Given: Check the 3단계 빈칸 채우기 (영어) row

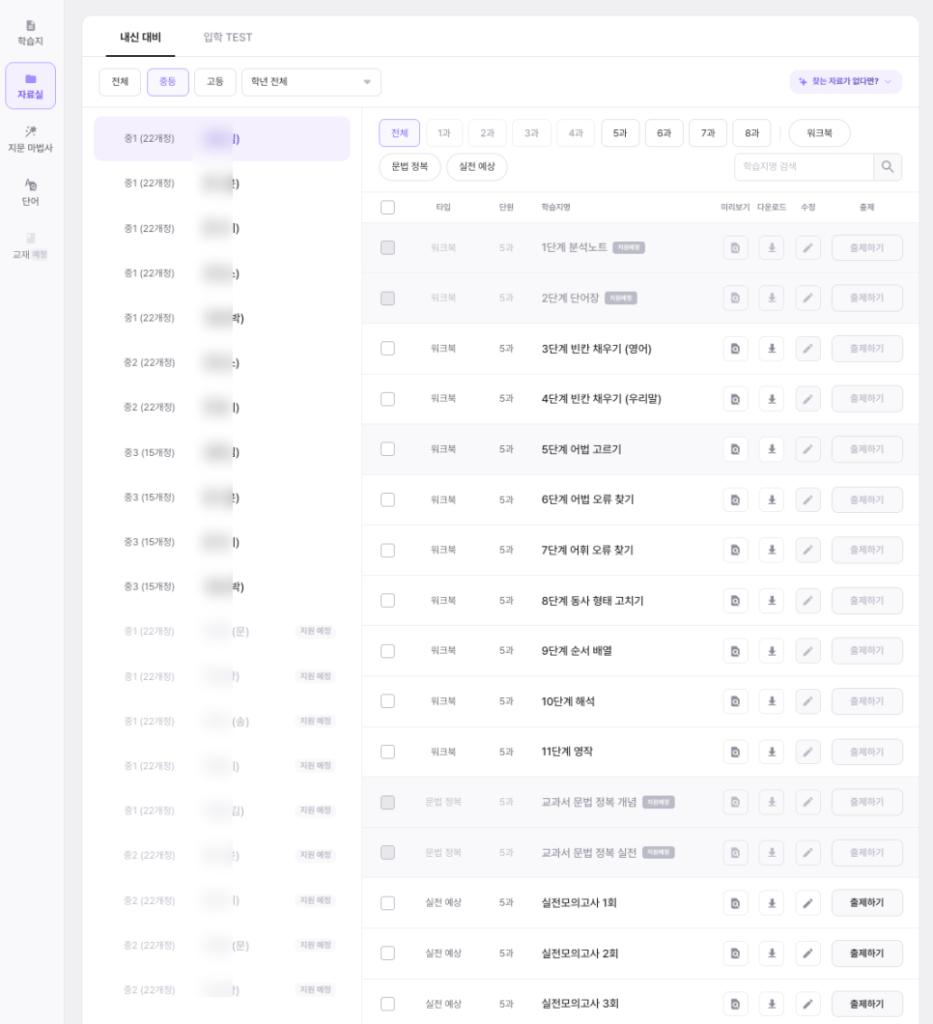Looking at the screenshot, I should tap(388, 349).
